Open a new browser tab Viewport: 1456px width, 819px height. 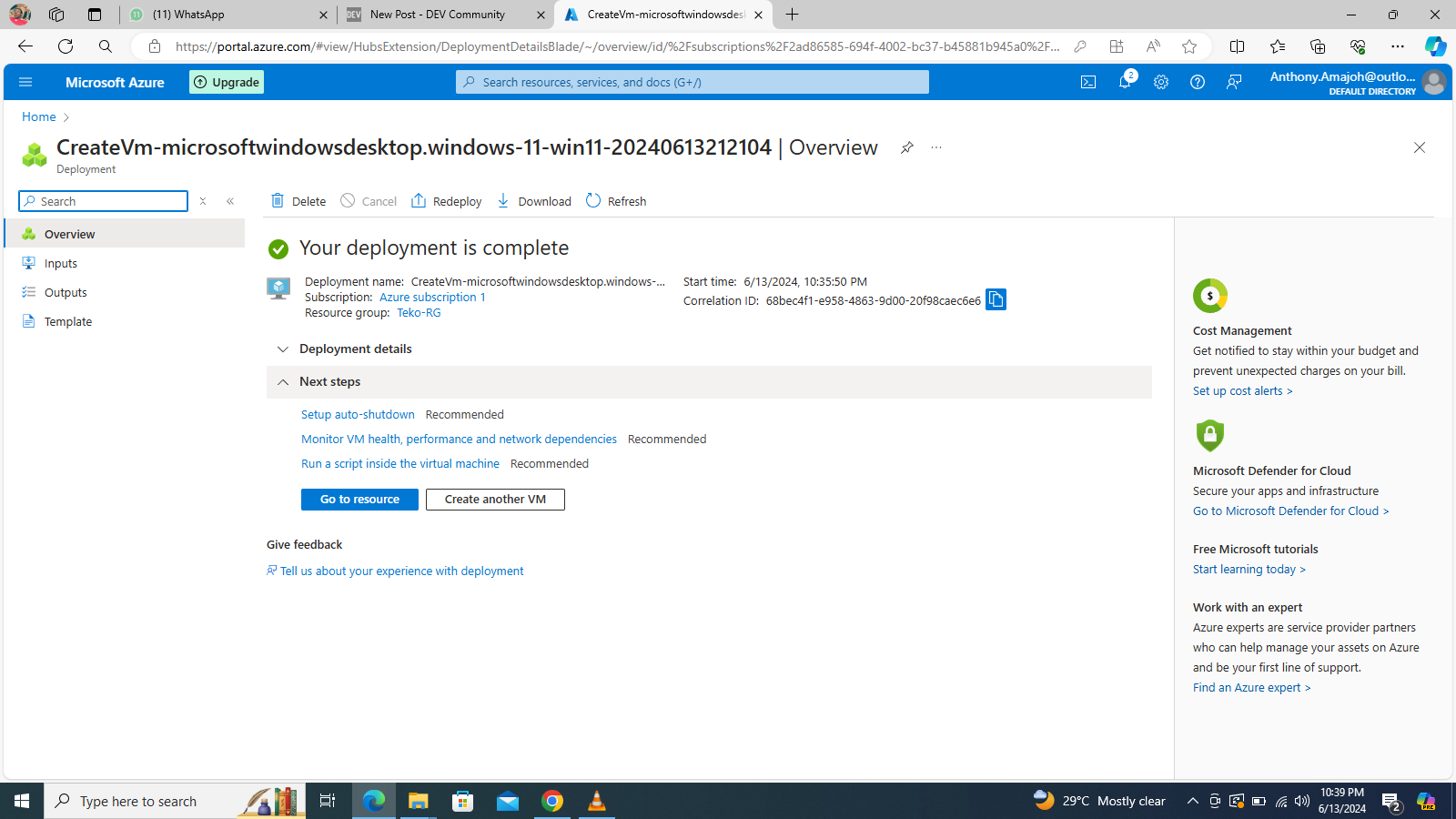[792, 15]
